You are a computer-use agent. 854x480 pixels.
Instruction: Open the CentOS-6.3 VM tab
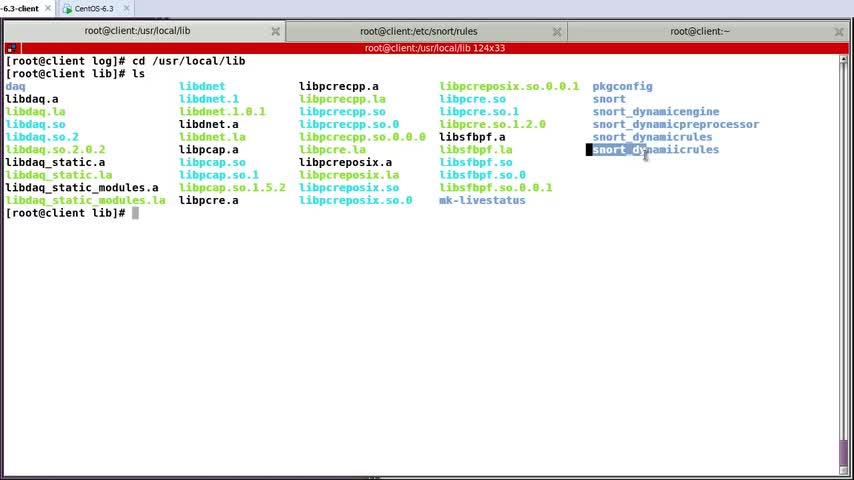click(94, 9)
